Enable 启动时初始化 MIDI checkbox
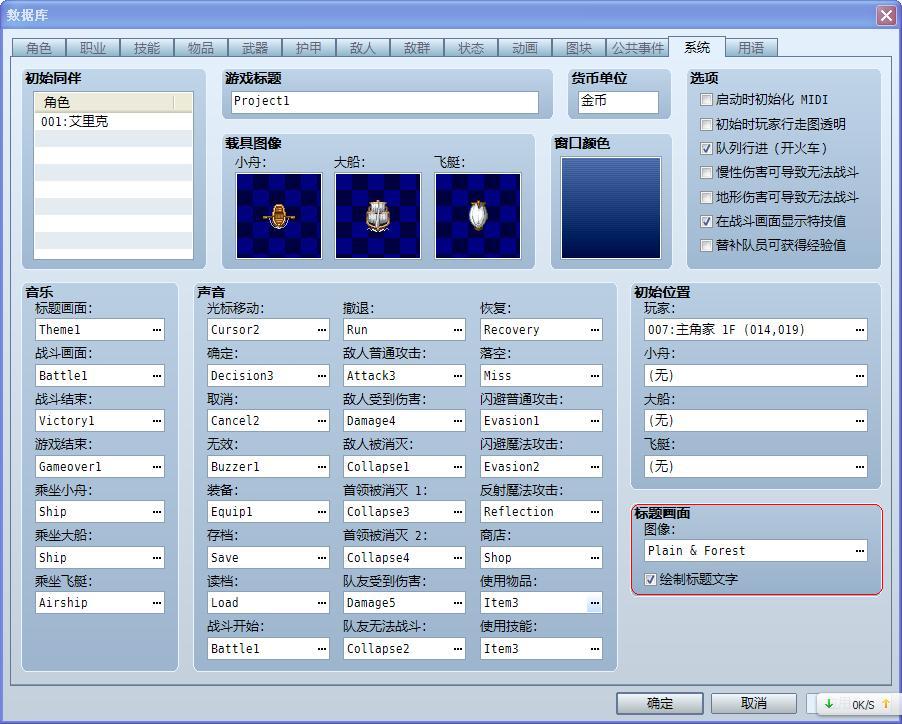This screenshot has width=902, height=724. pos(706,100)
